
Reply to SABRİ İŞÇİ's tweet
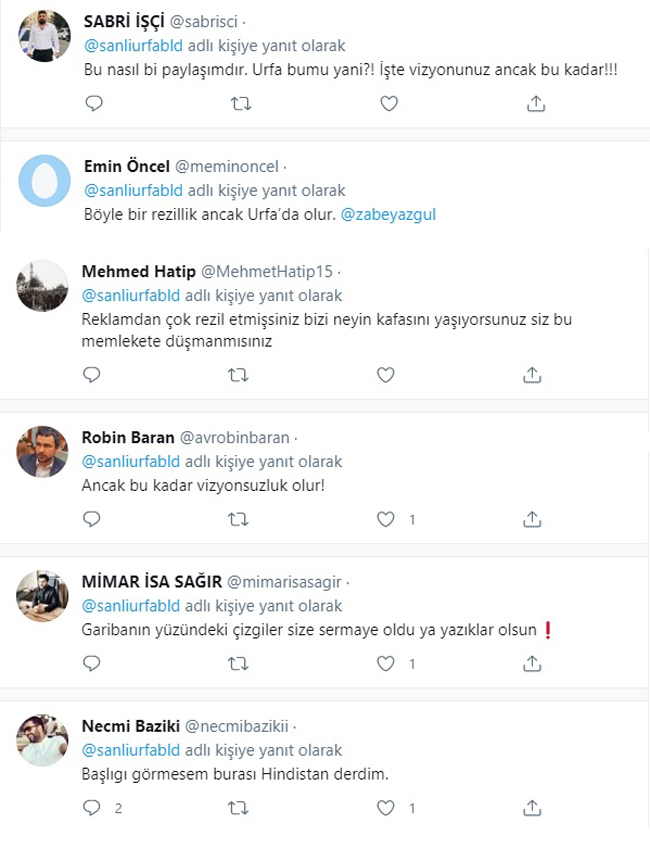[93, 103]
